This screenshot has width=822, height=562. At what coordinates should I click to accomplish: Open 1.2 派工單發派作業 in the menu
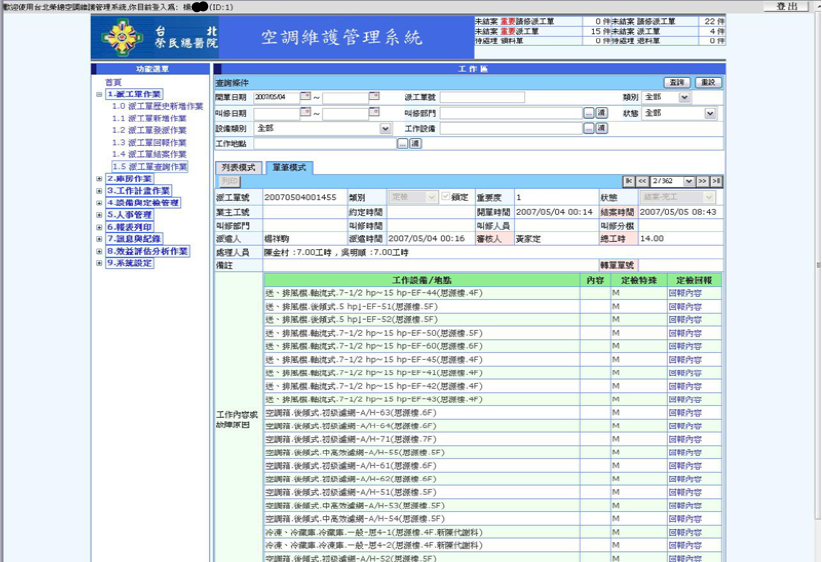coord(149,130)
